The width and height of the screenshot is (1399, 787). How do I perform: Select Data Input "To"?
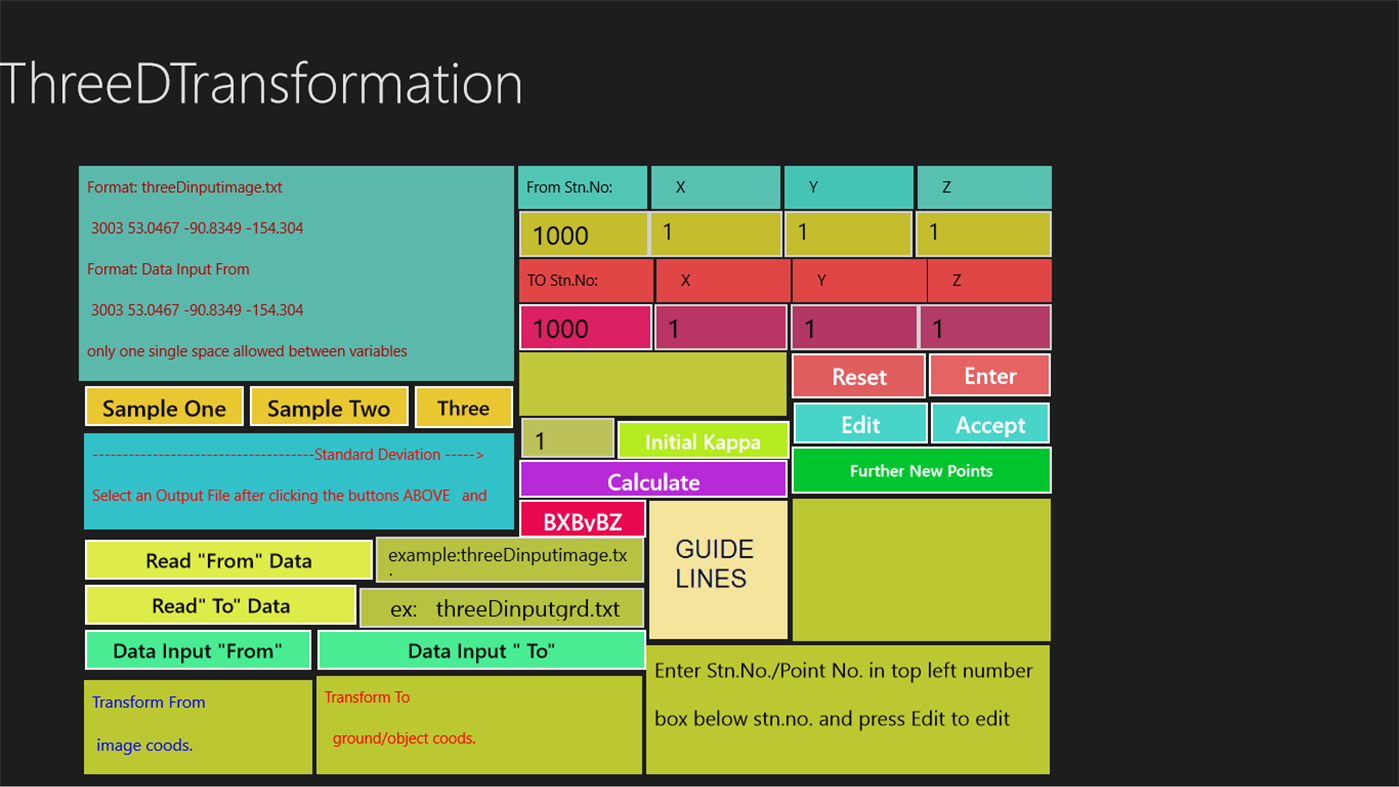[x=480, y=650]
